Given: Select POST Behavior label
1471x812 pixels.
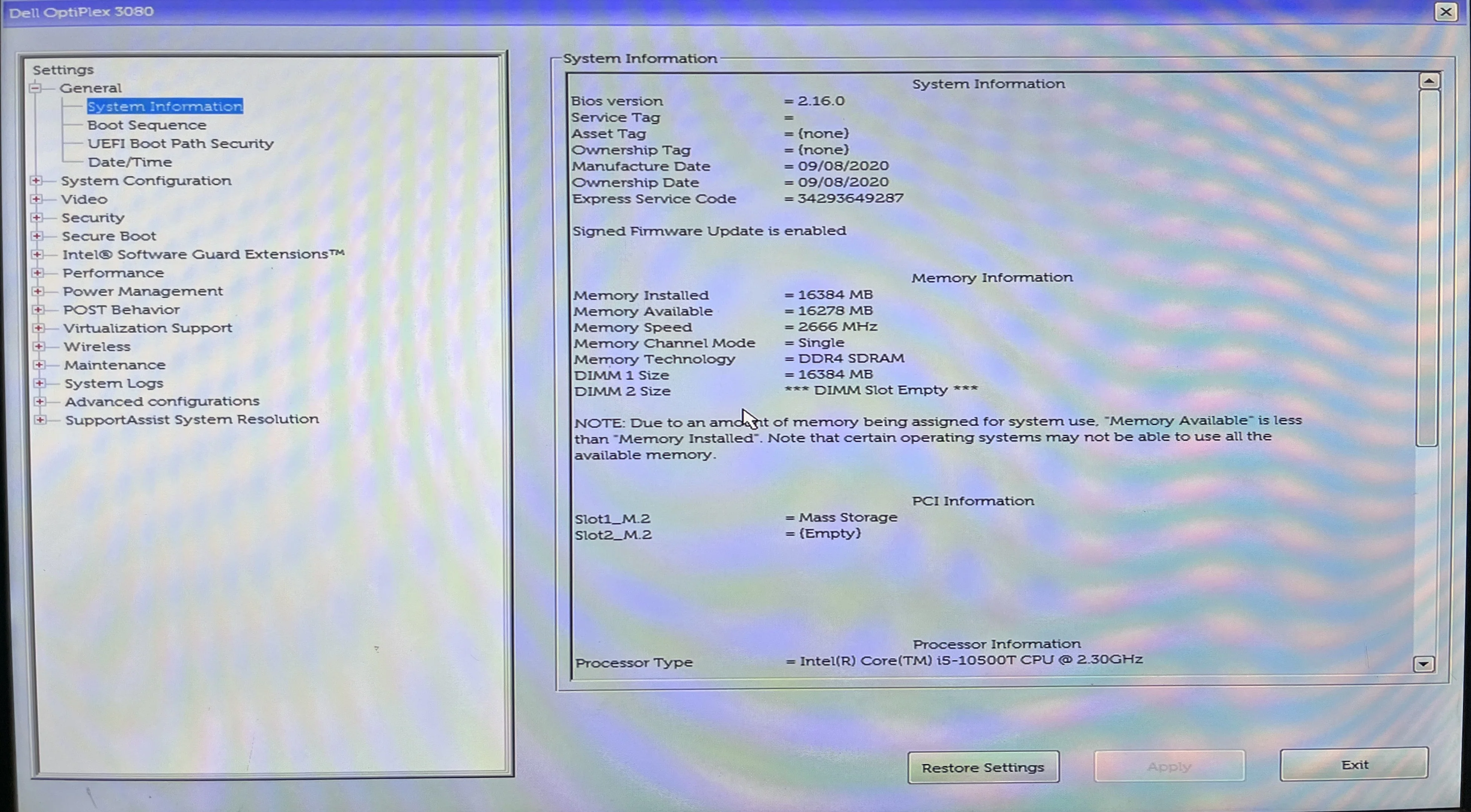Looking at the screenshot, I should [122, 309].
